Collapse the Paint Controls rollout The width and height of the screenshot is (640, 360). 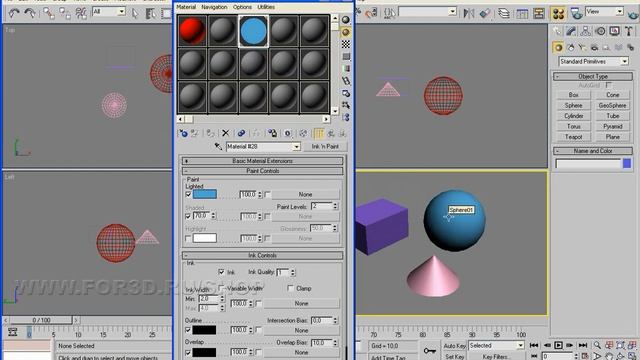pyautogui.click(x=262, y=171)
